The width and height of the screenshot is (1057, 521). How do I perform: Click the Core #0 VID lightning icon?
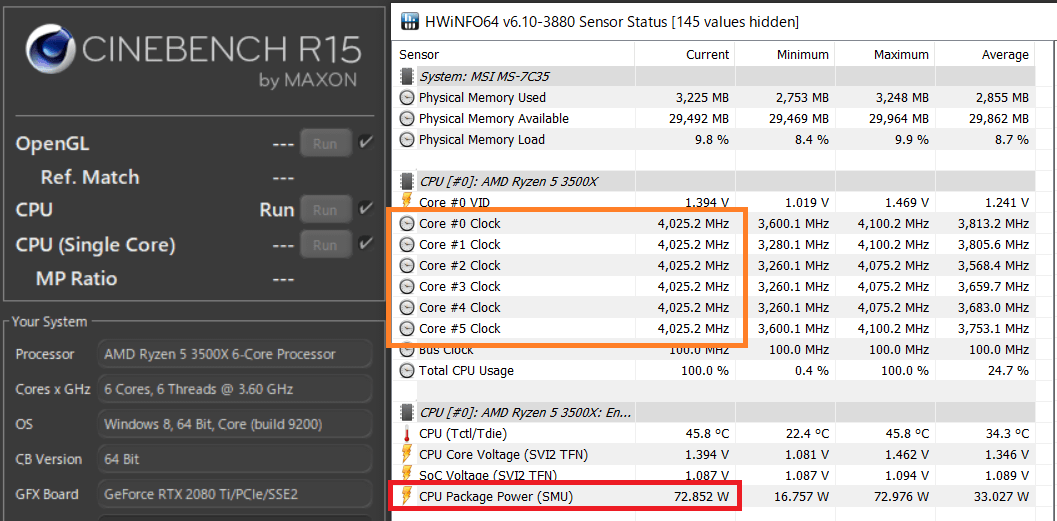pyautogui.click(x=406, y=202)
